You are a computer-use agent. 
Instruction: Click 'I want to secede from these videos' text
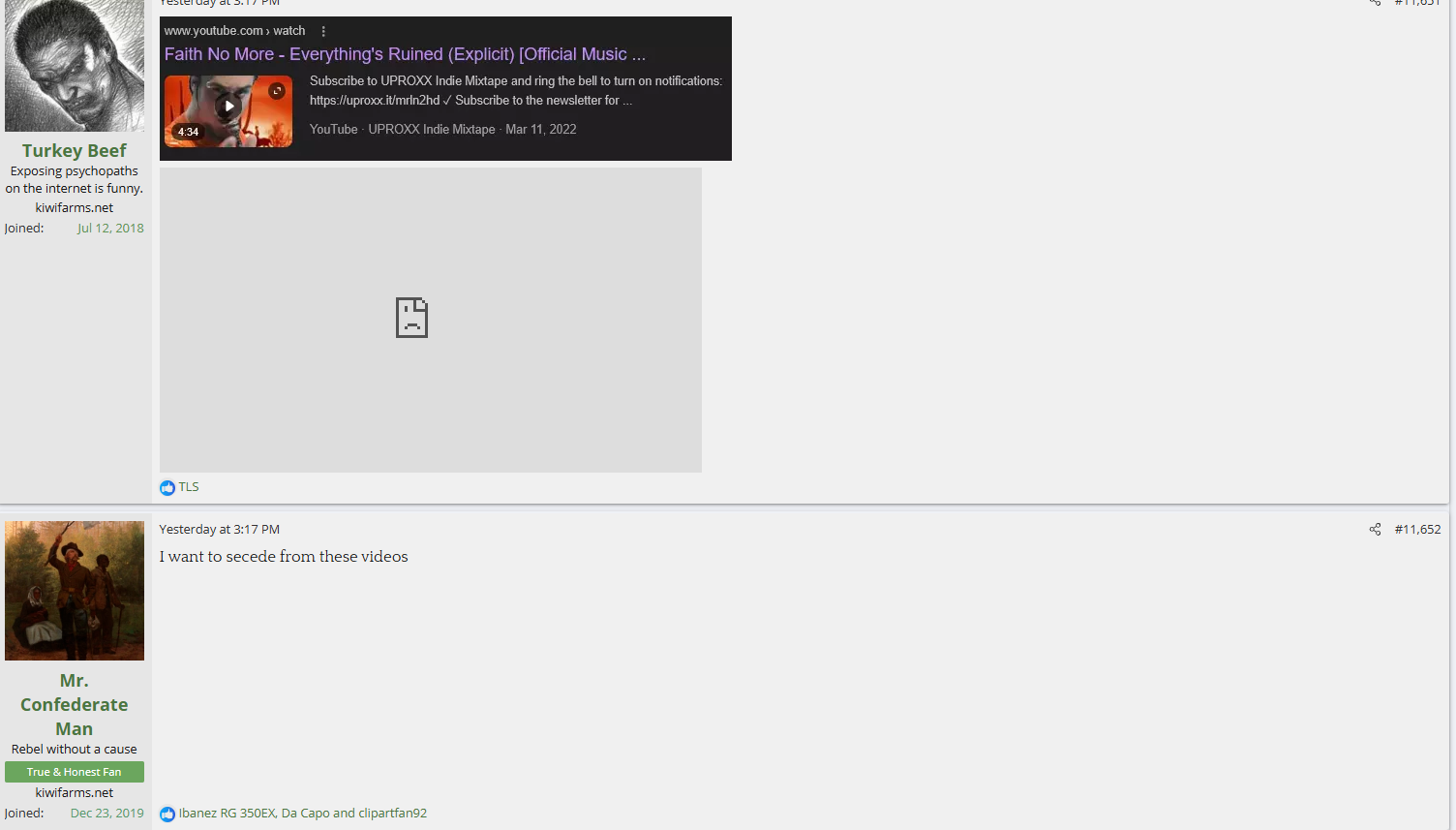(x=284, y=557)
